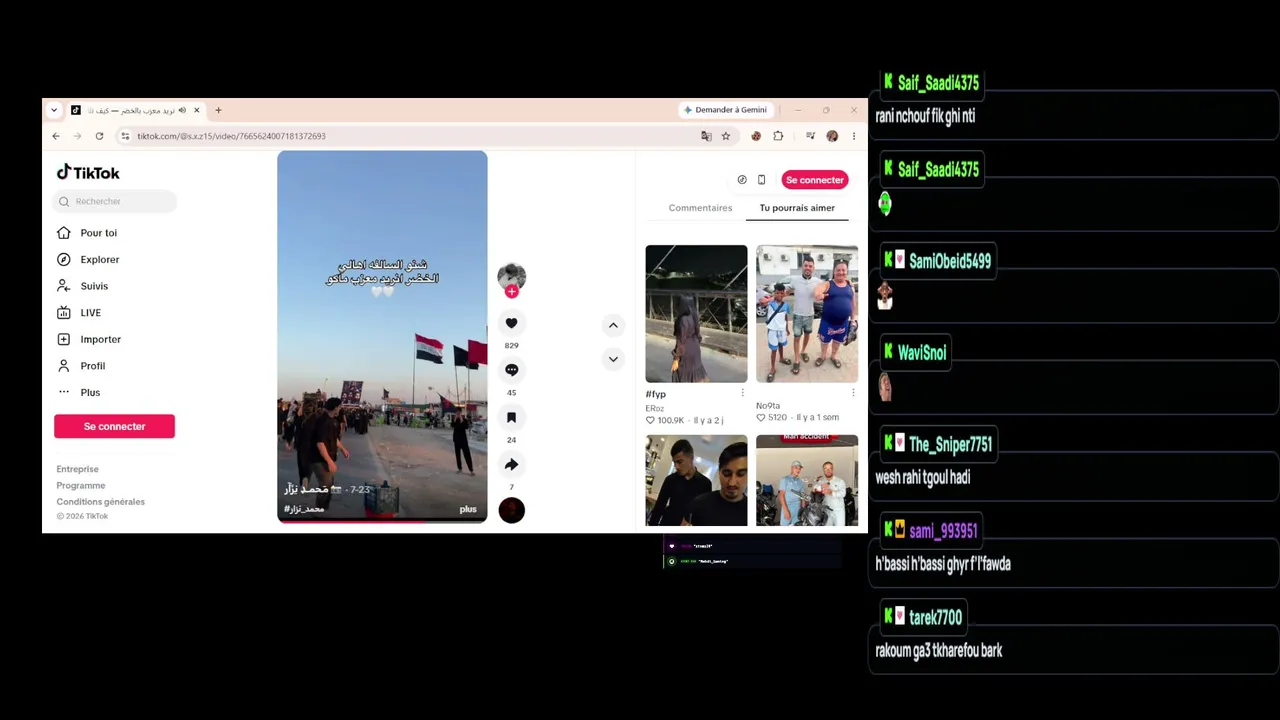
Task: Click the round coin icon near Se connecter
Action: [742, 180]
